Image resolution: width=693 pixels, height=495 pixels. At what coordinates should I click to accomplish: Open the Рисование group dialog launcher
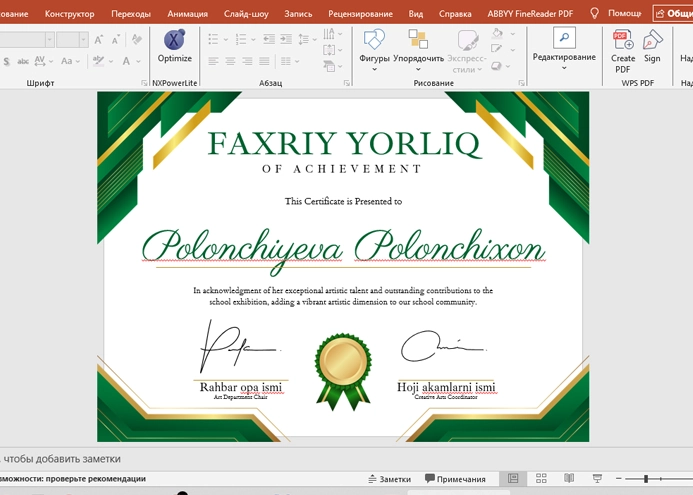tap(522, 83)
